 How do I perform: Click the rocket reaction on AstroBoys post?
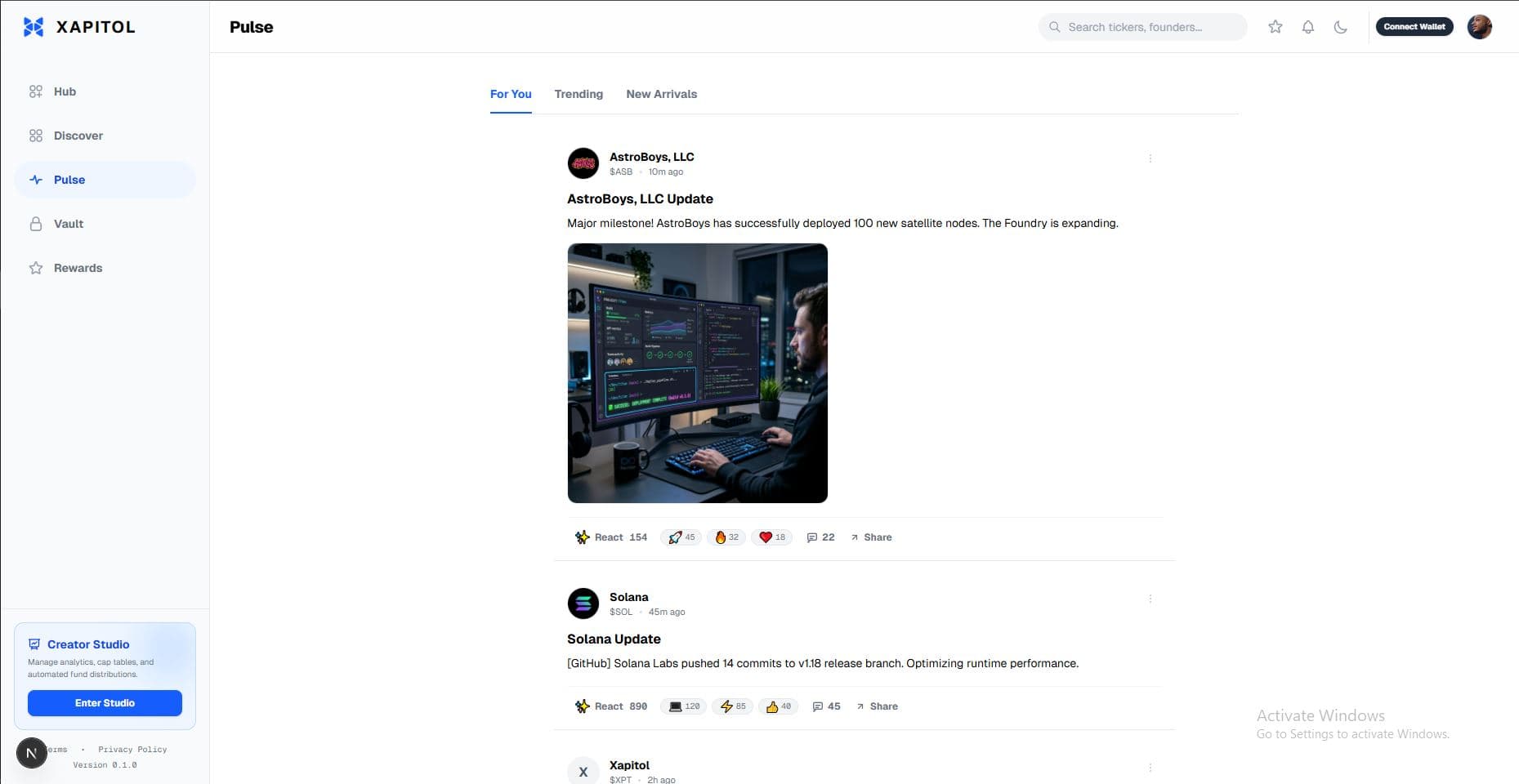[x=681, y=537]
